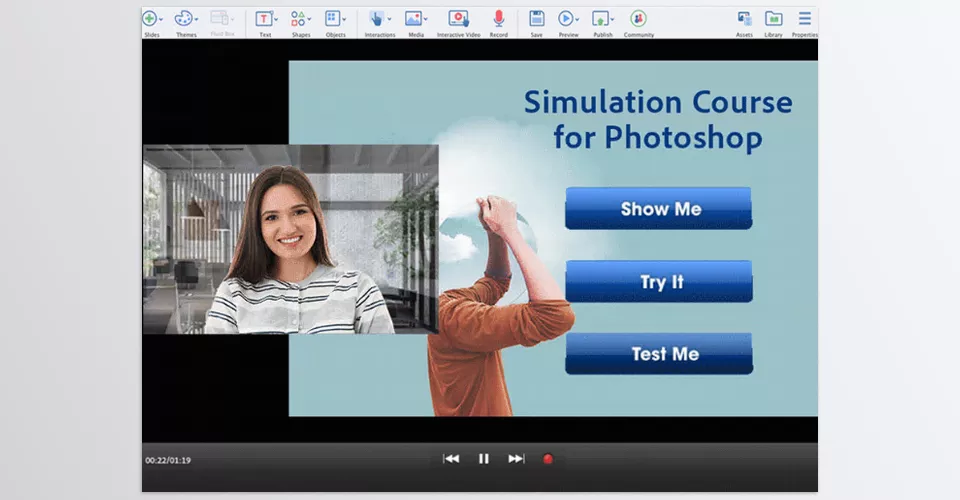Image resolution: width=960 pixels, height=500 pixels.
Task: Open the Interactions hand icon
Action: pos(377,18)
